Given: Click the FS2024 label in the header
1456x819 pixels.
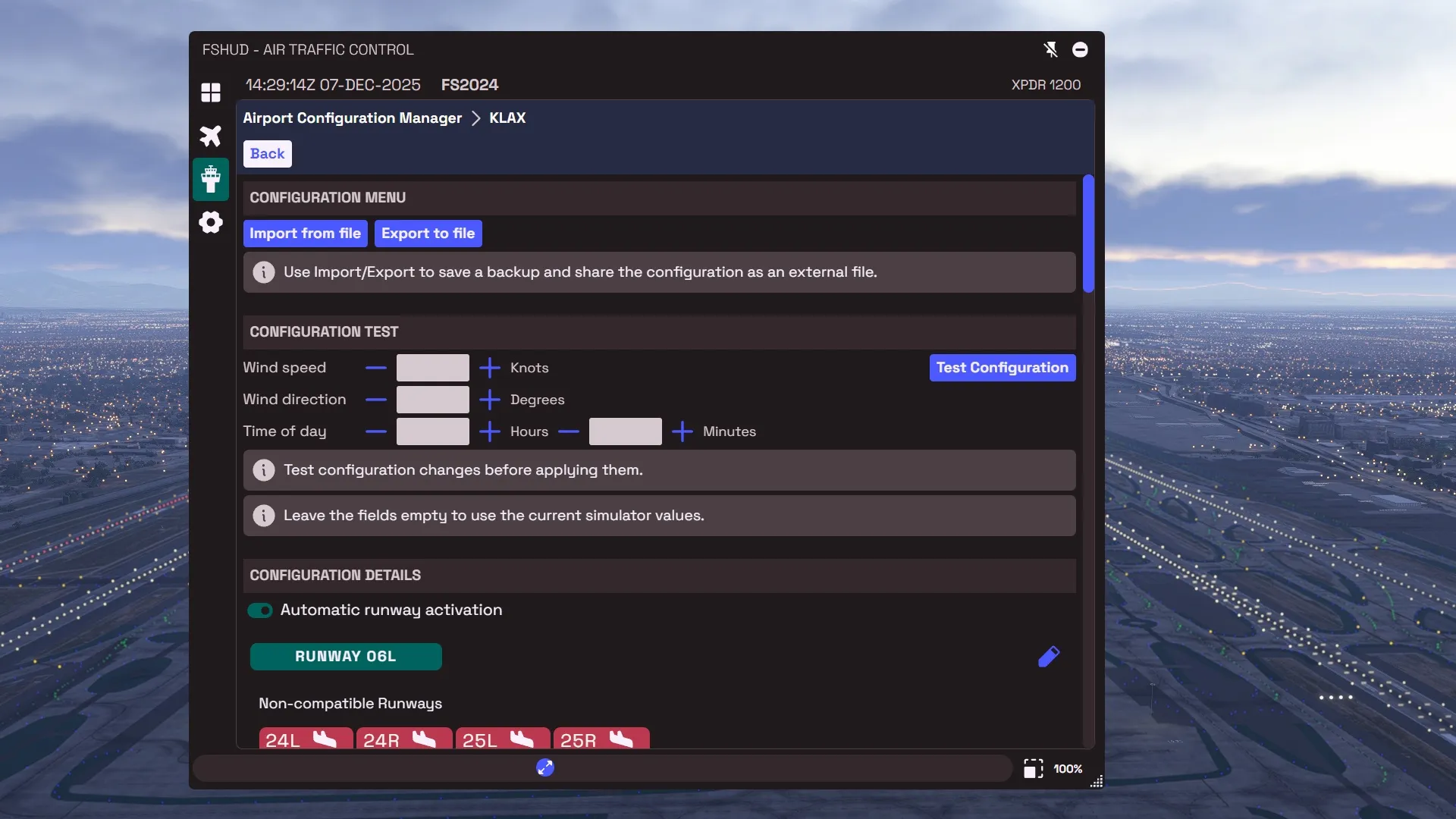Looking at the screenshot, I should point(469,85).
